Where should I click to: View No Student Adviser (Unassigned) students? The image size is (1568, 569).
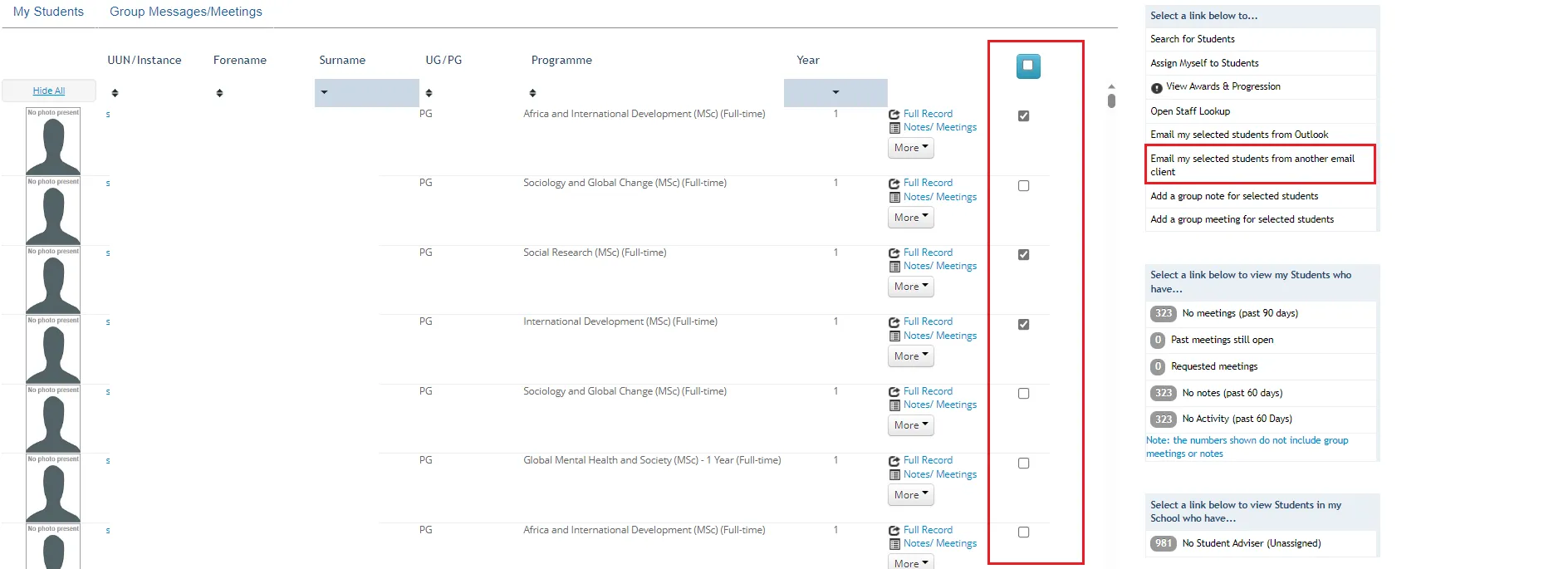[x=1251, y=543]
